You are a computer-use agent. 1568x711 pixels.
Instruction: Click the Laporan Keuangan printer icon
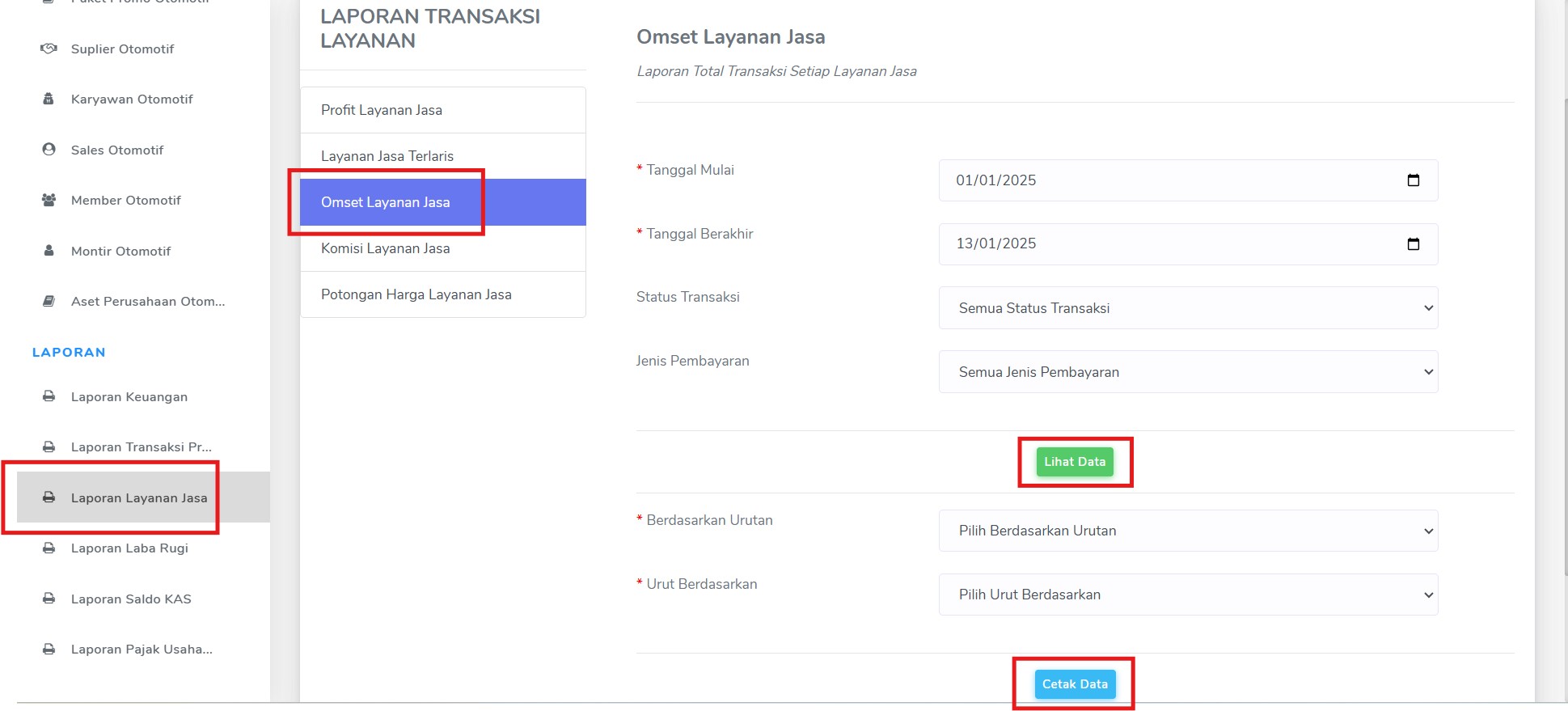49,396
